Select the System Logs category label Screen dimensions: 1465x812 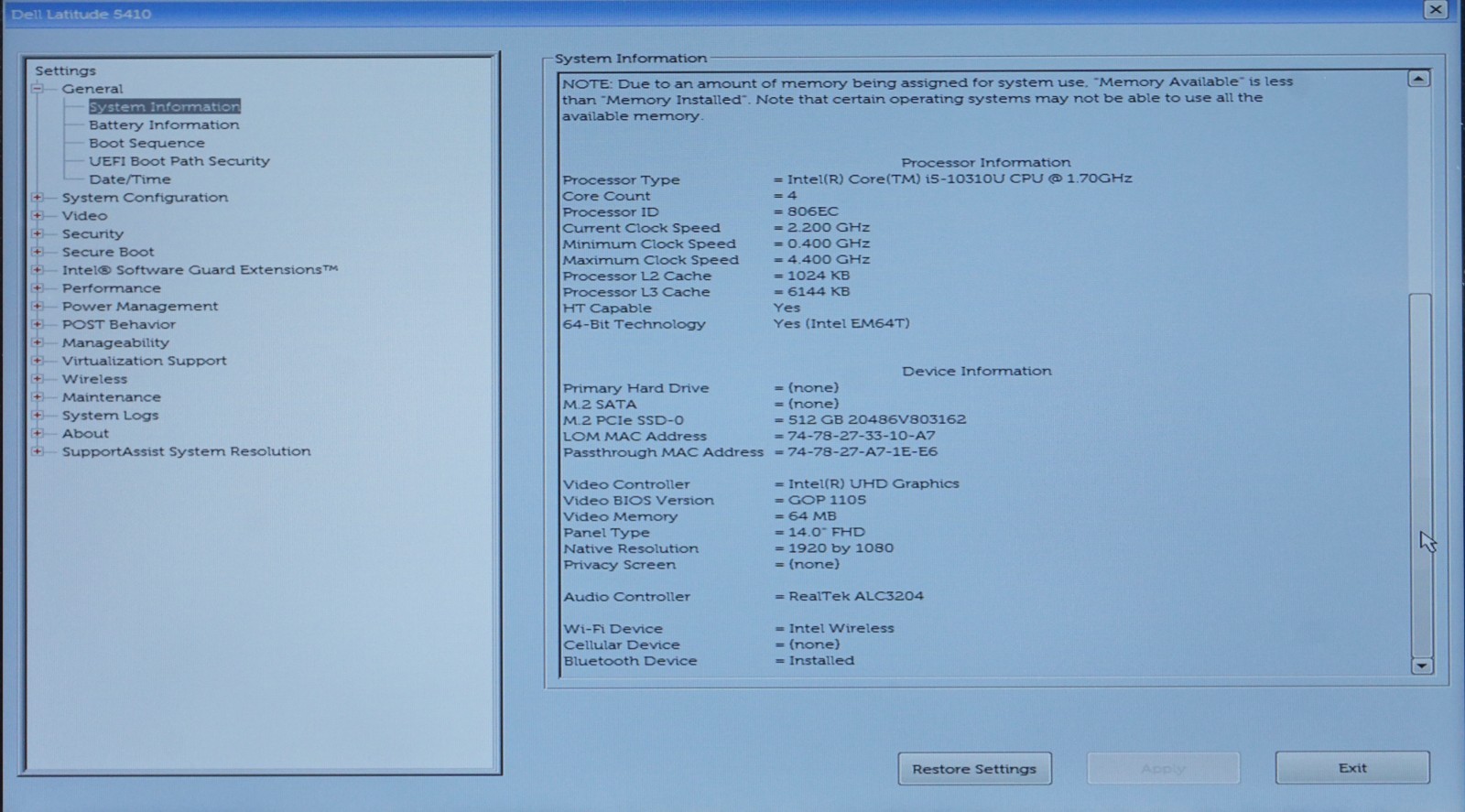pos(110,416)
